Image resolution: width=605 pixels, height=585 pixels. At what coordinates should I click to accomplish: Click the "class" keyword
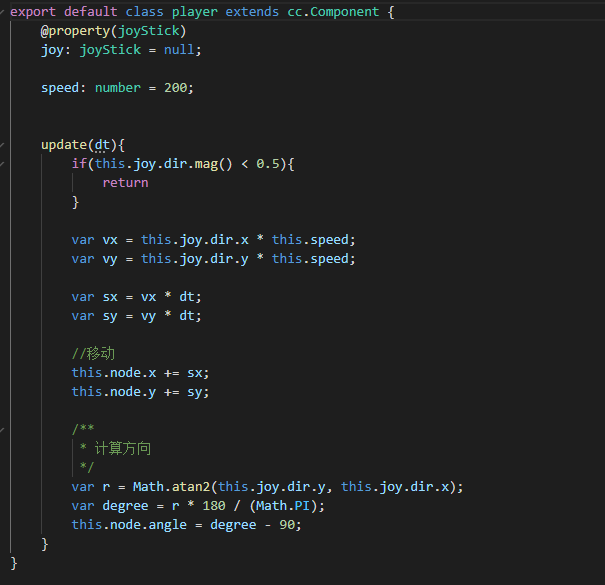click(x=144, y=12)
